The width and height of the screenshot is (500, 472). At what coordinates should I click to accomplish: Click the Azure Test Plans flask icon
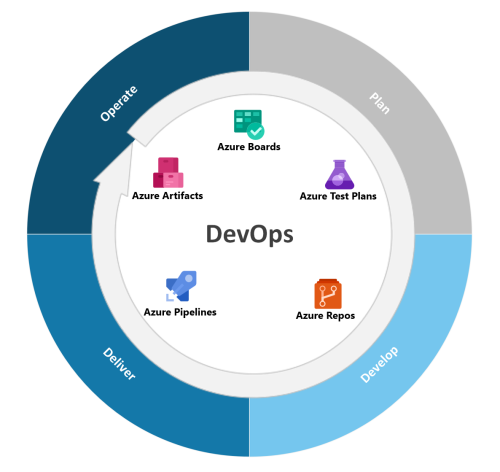(339, 174)
